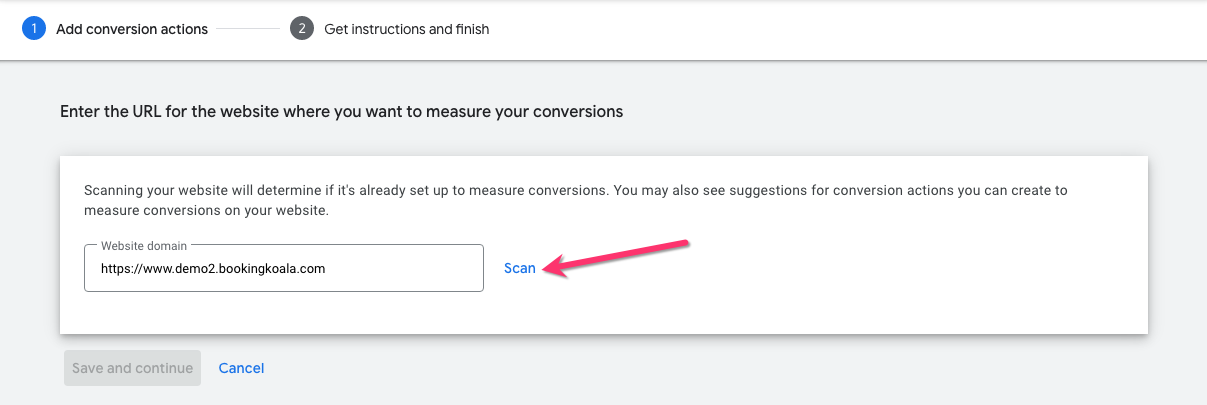
Task: Click the gray background right of Cancel
Action: [x=700, y=368]
